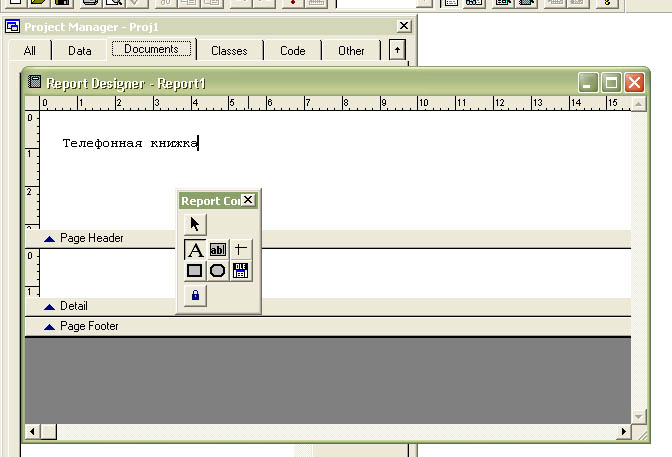Switch to the All tab
672x457 pixels.
(x=30, y=51)
